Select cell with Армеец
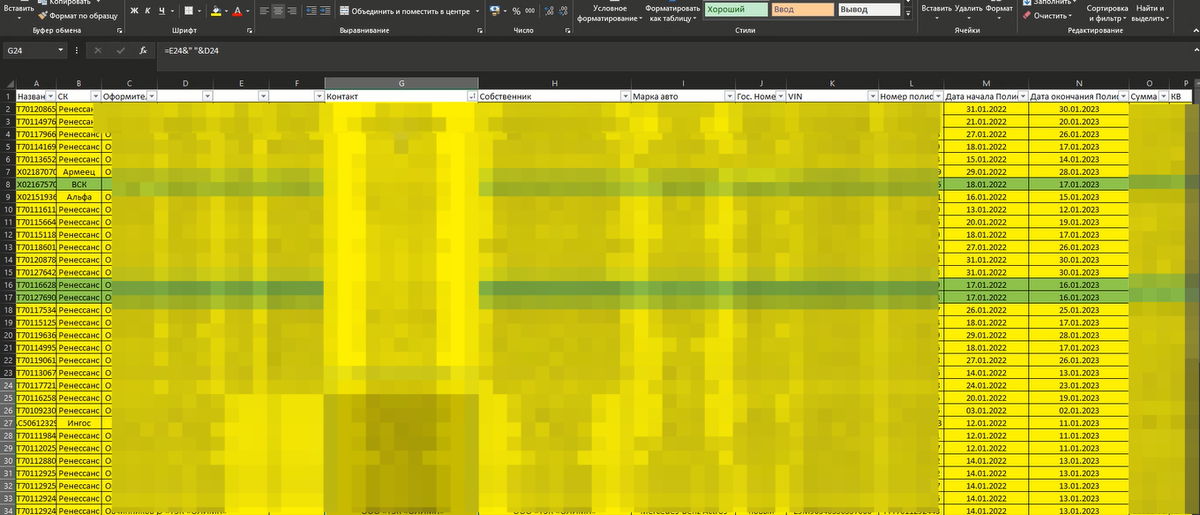This screenshot has width=1200, height=515. (78, 172)
